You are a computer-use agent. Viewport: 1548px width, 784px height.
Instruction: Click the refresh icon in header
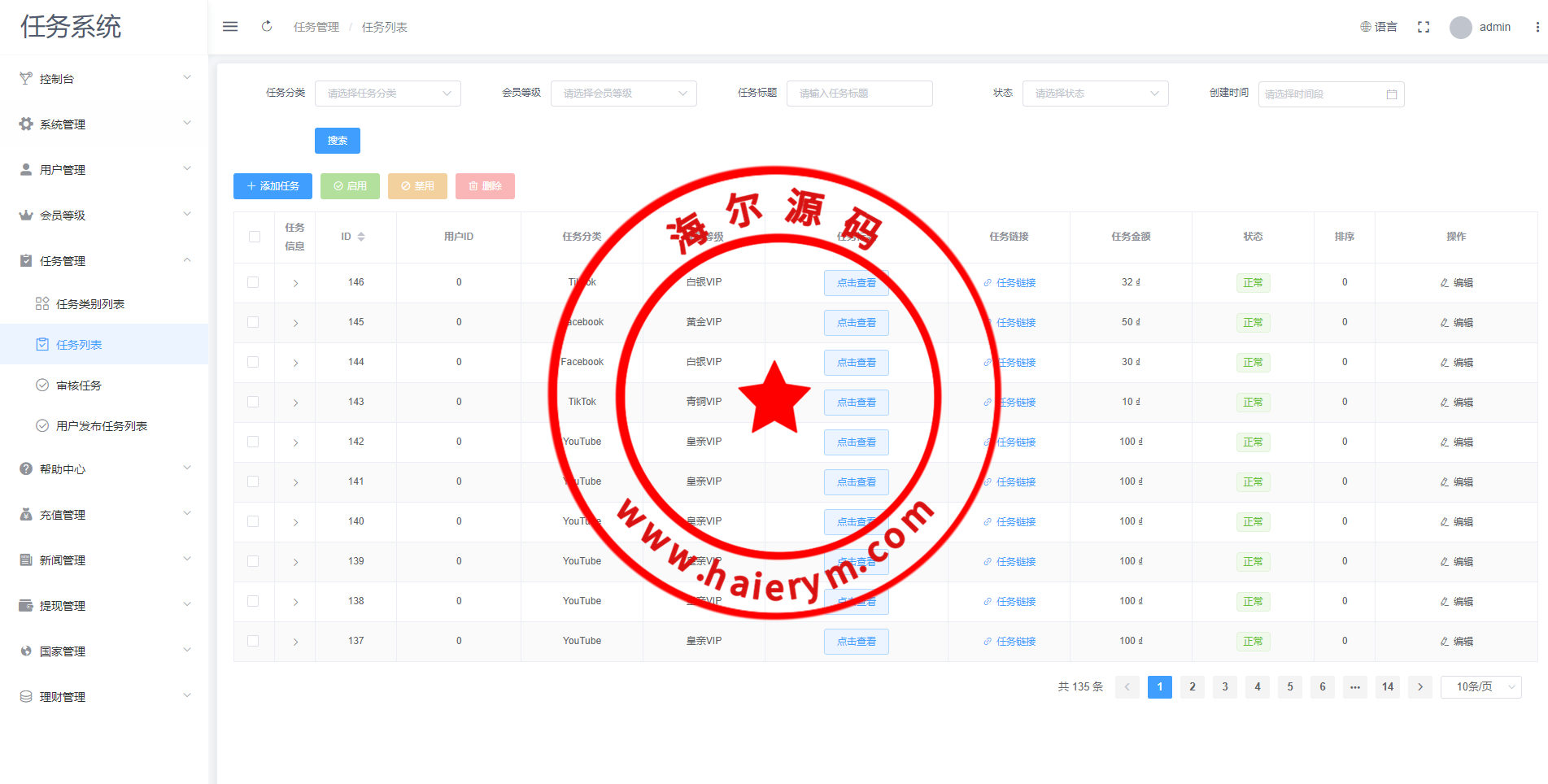267,27
